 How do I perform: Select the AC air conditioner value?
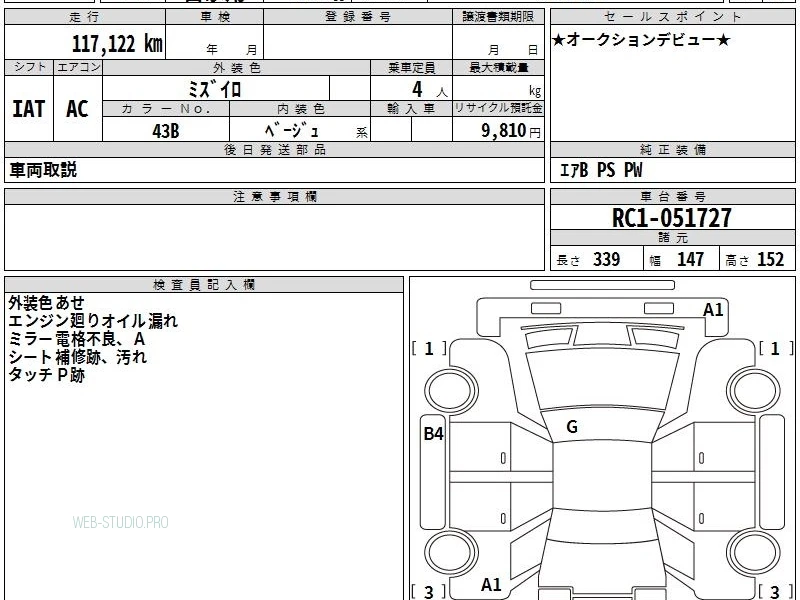click(x=77, y=109)
